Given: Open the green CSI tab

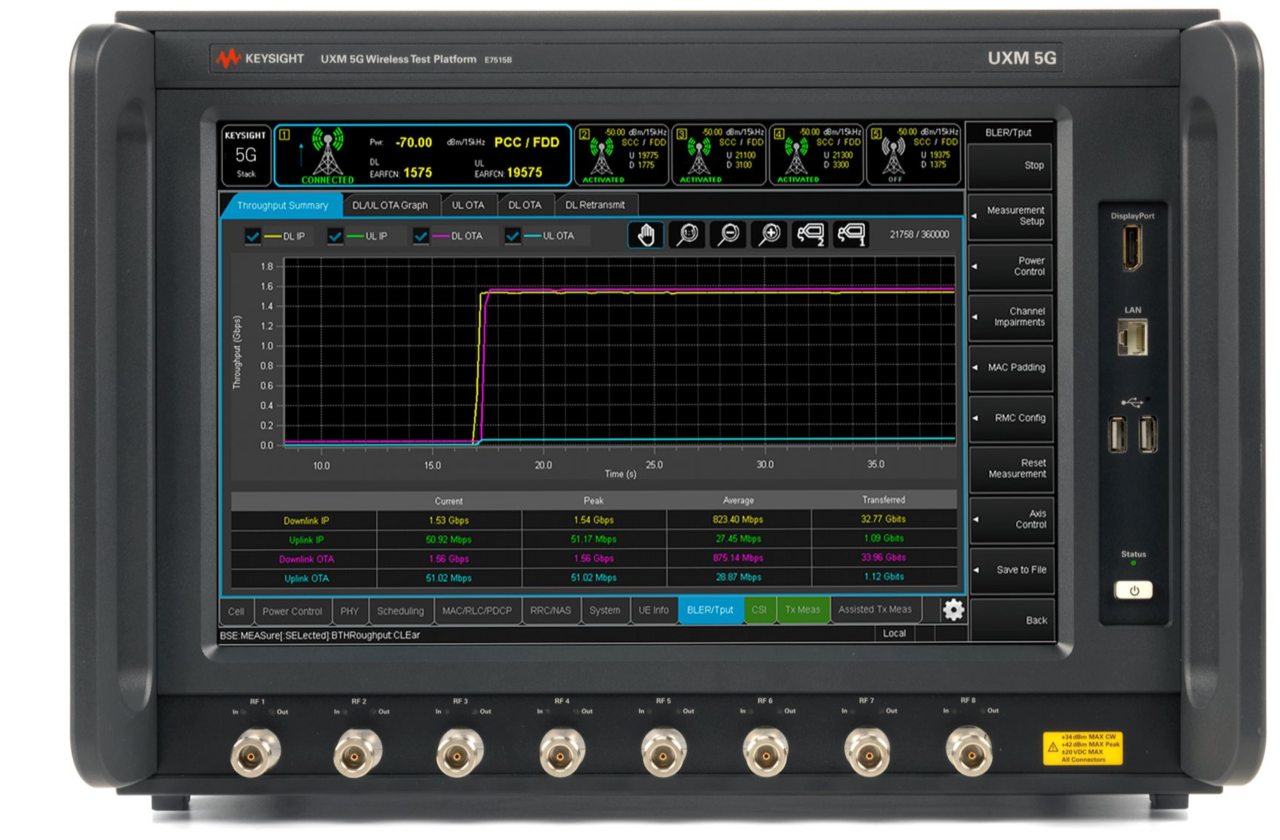Looking at the screenshot, I should point(759,610).
